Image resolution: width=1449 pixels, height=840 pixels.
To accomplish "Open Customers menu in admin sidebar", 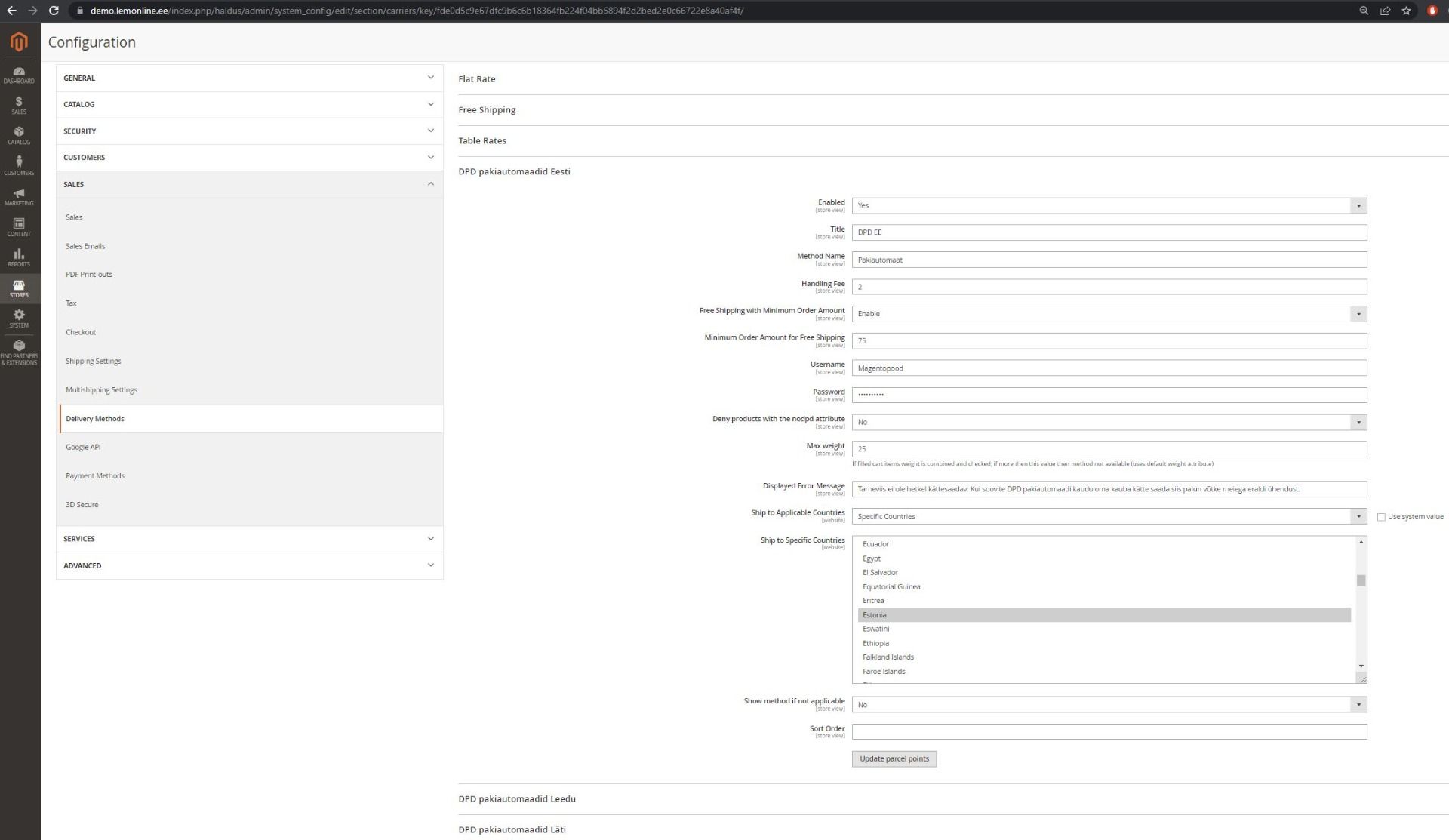I will point(19,166).
